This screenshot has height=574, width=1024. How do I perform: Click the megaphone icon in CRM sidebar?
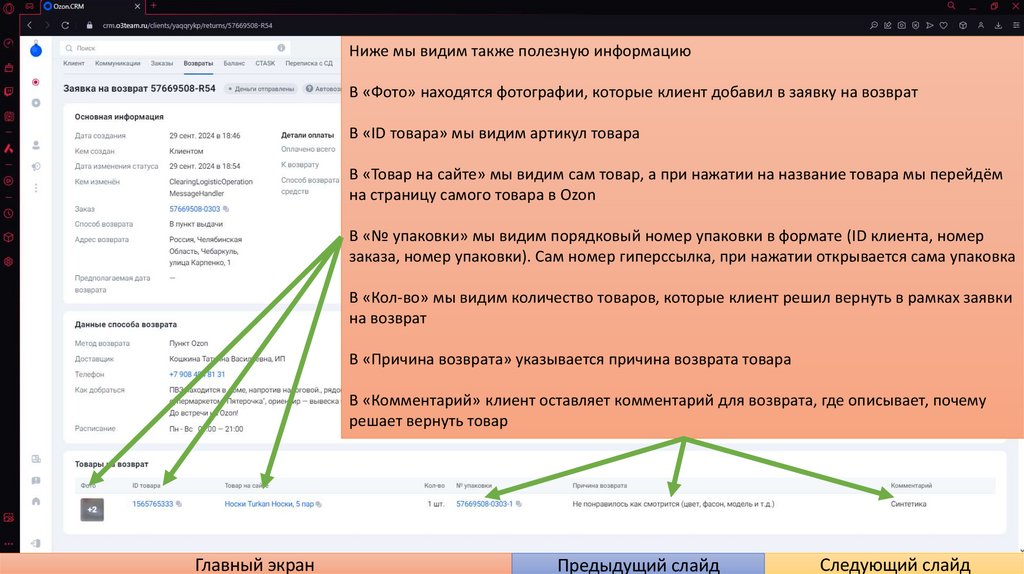(36, 167)
